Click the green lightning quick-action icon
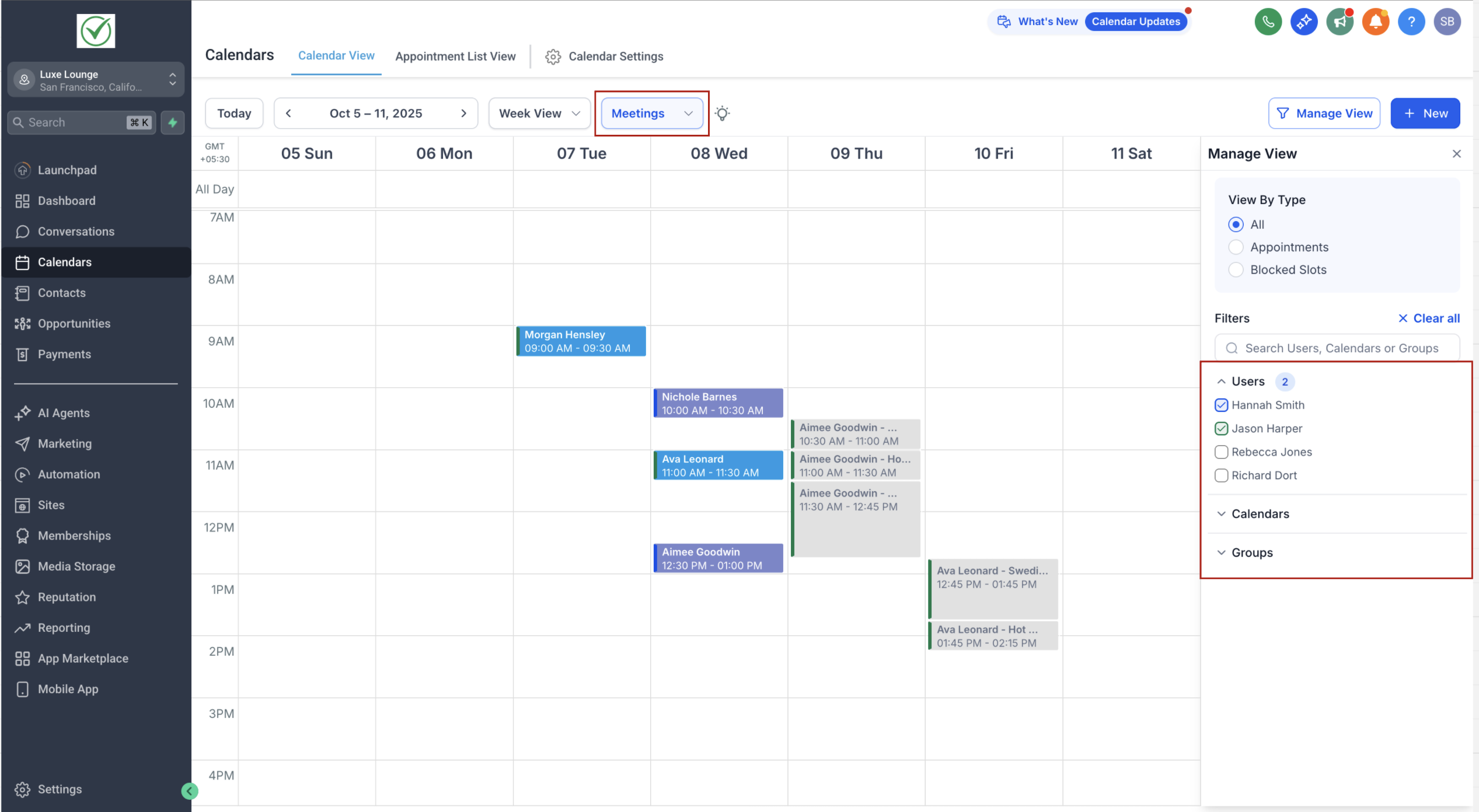 [173, 123]
